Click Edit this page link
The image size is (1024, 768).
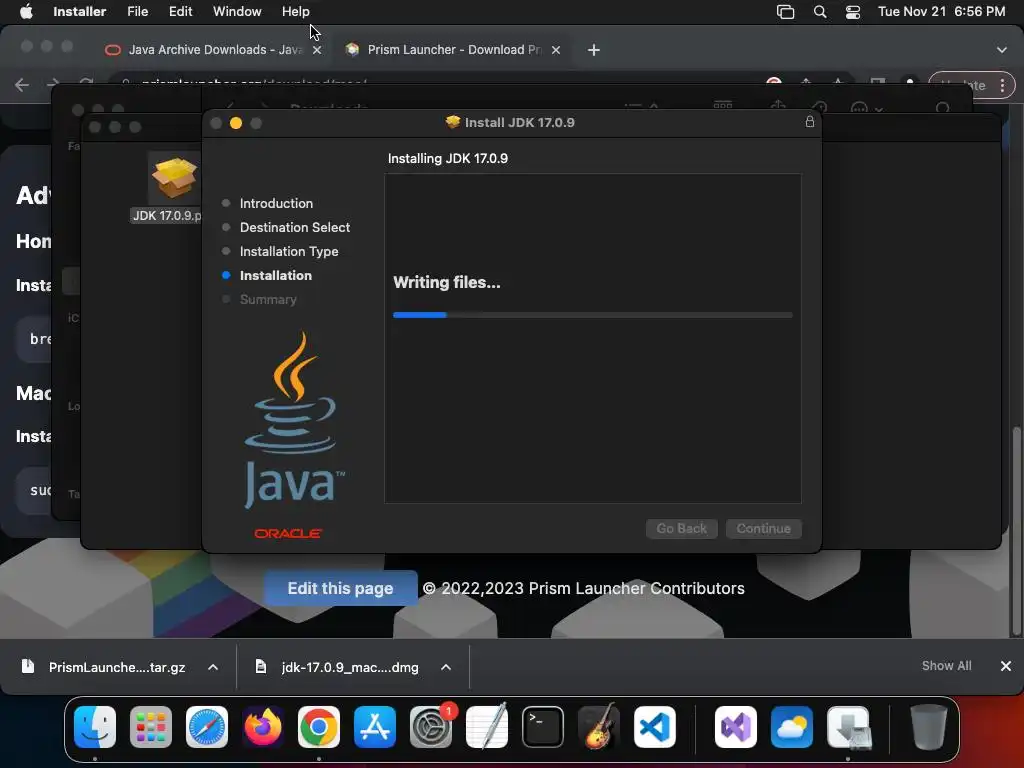[340, 588]
